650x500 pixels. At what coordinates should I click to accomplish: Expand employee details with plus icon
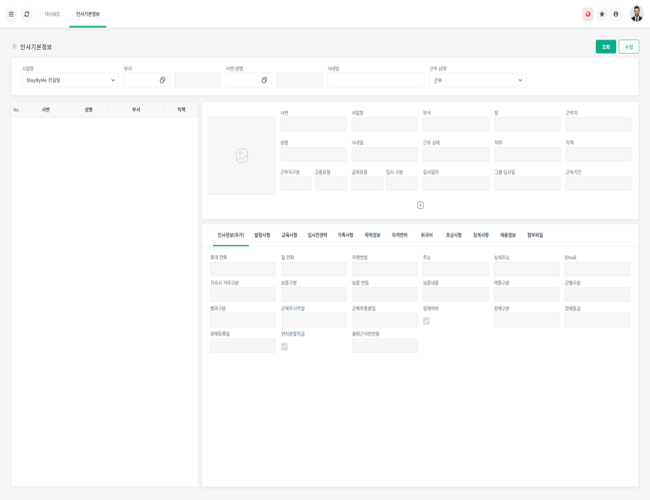(420, 205)
